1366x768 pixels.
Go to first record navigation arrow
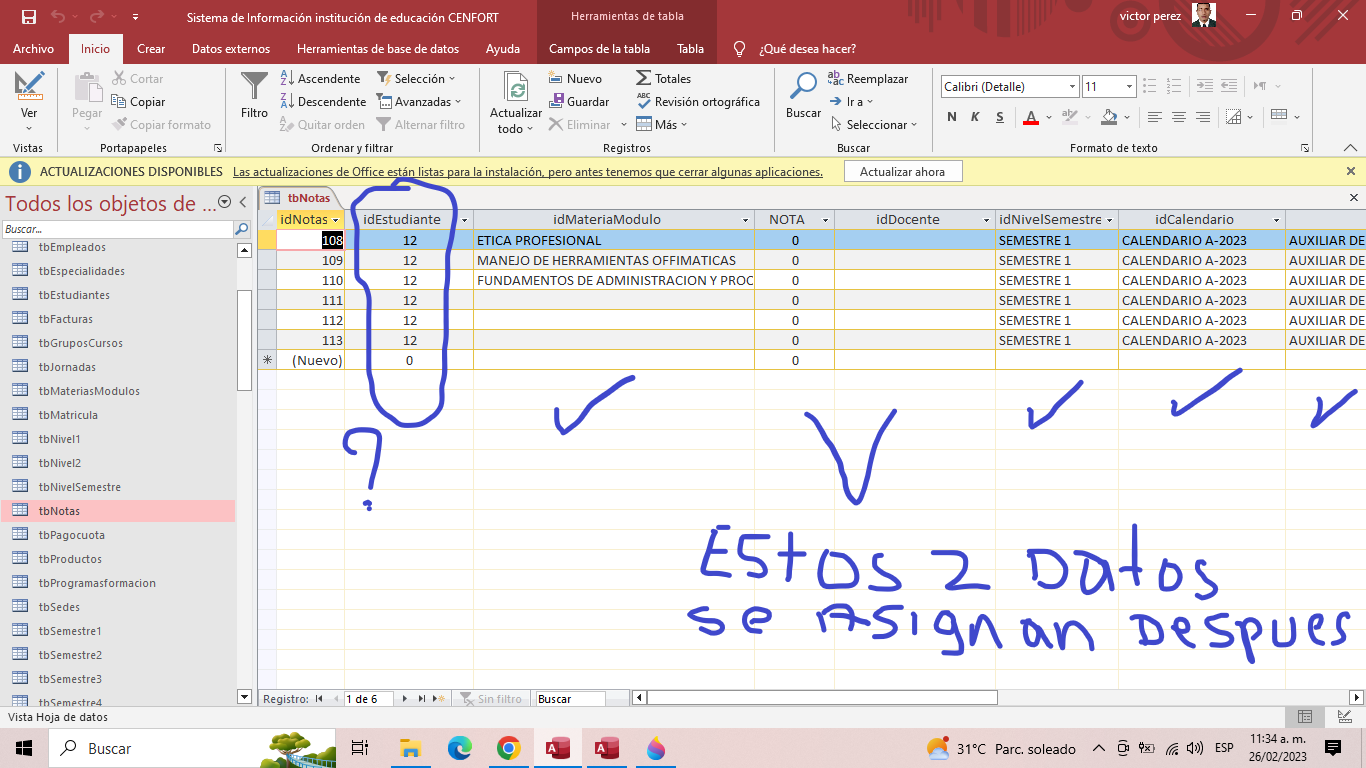pos(319,699)
